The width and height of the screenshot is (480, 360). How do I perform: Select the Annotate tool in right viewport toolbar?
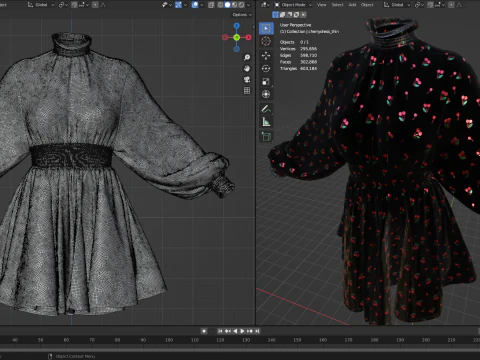pos(266,109)
